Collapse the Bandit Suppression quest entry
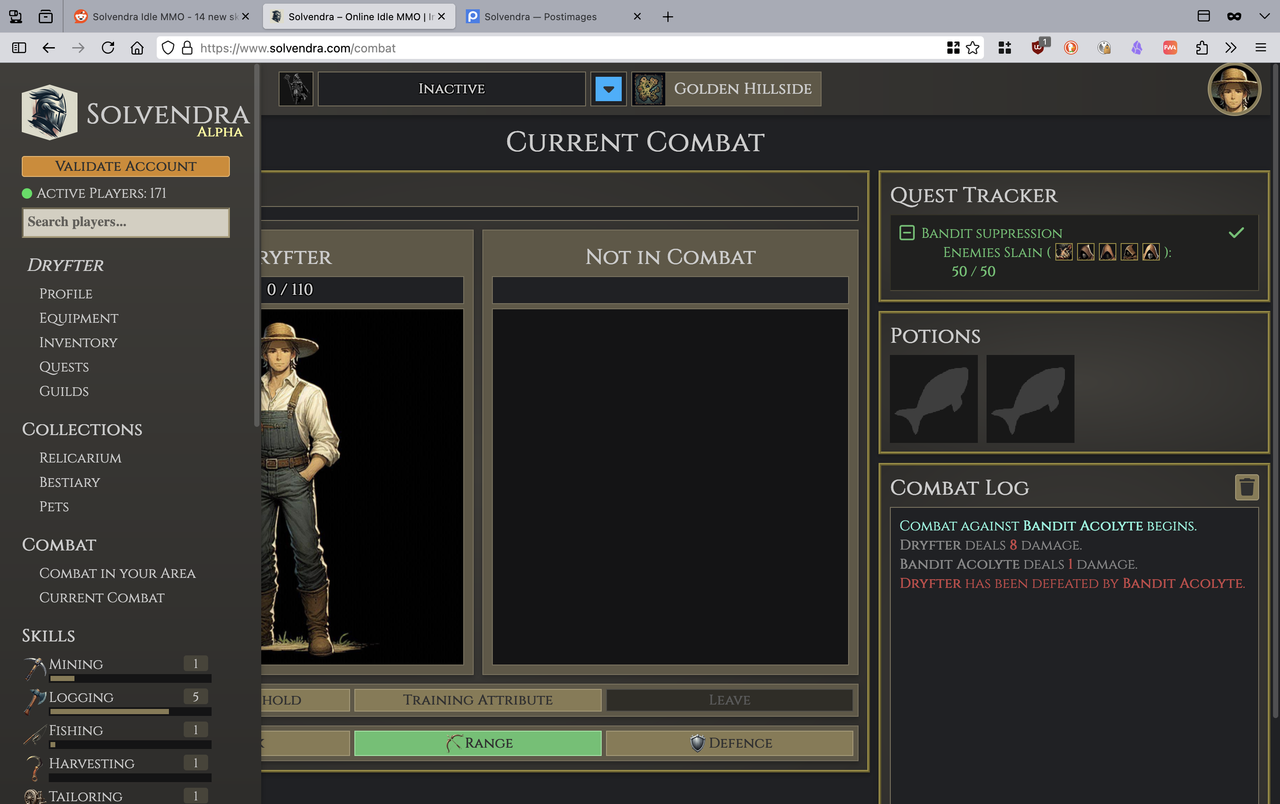The image size is (1280, 804). 906,232
